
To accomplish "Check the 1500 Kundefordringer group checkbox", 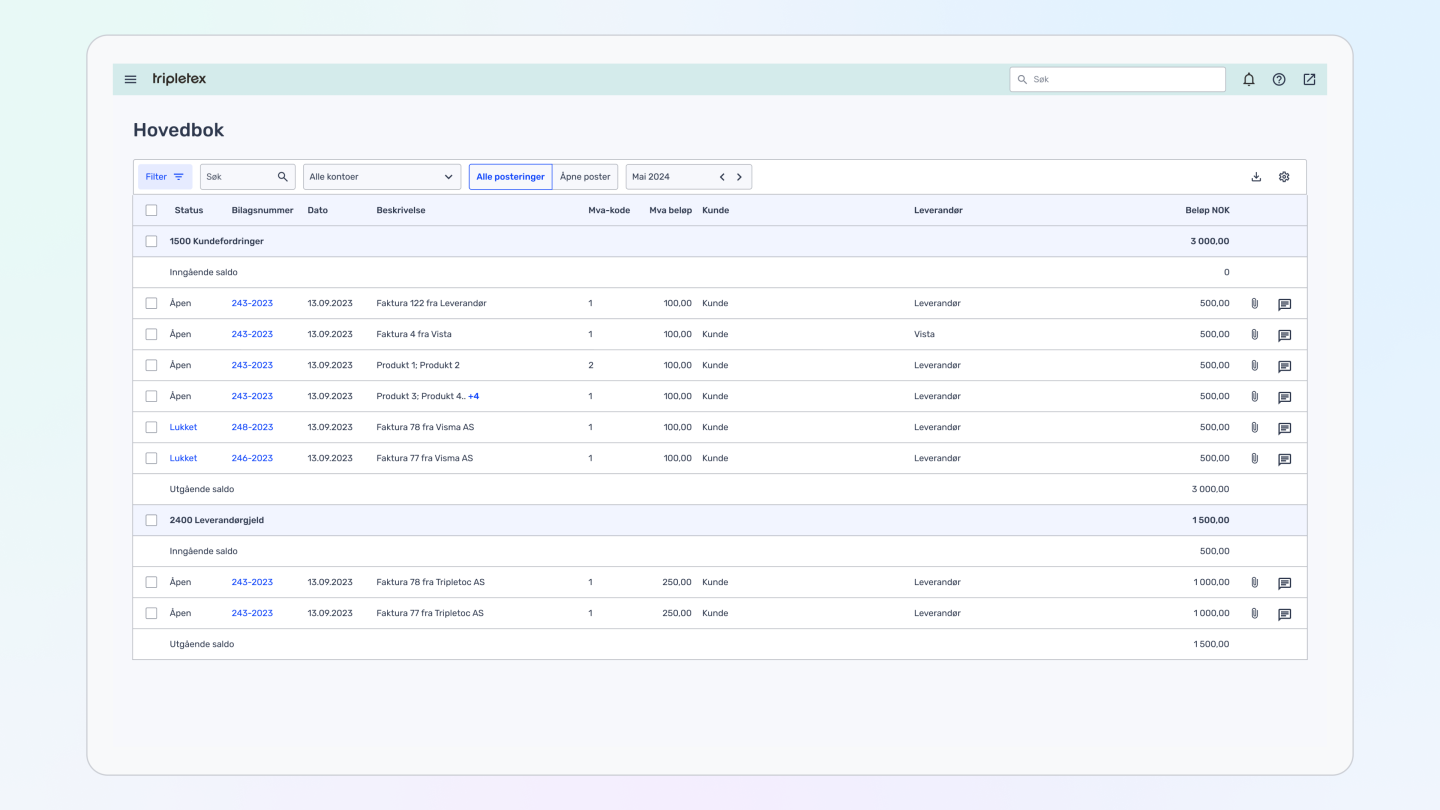I will pos(151,241).
